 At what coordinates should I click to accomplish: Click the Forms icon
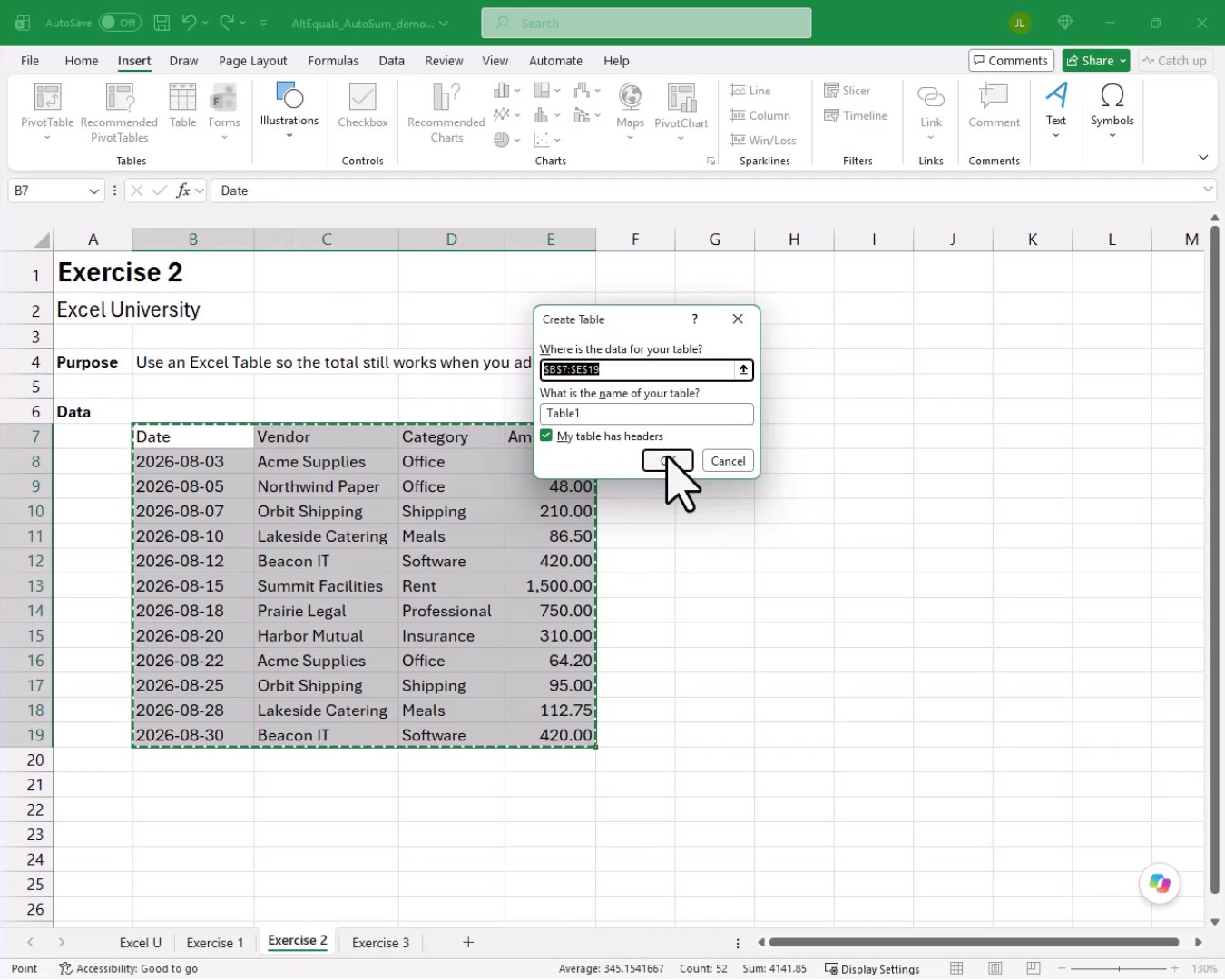(x=224, y=97)
